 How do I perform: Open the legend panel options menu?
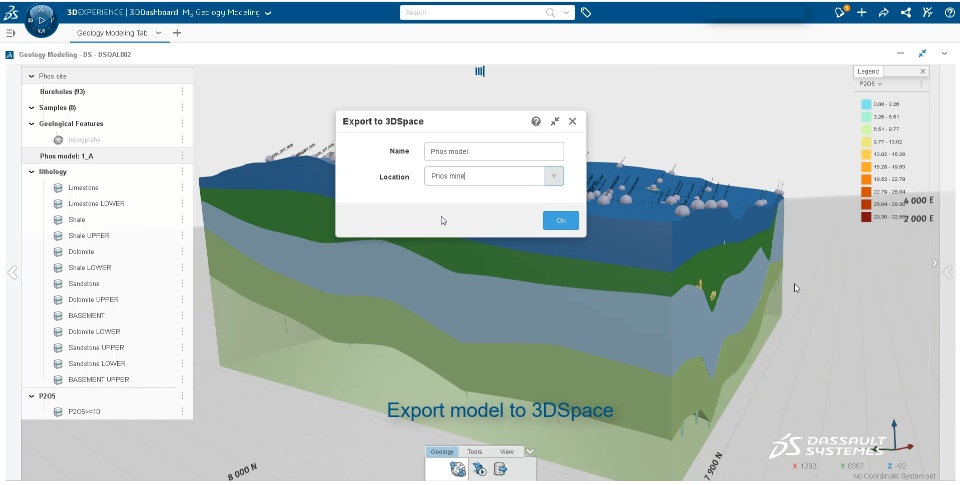point(921,84)
